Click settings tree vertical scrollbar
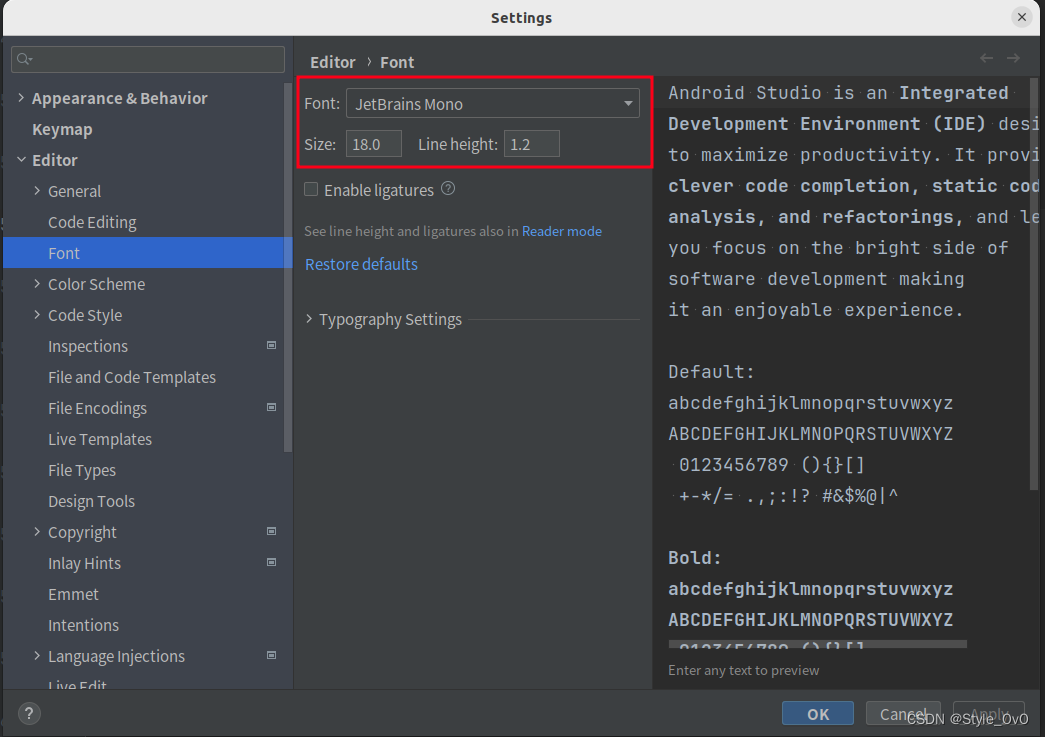Screen dimensions: 1045x737 pyautogui.click(x=288, y=267)
